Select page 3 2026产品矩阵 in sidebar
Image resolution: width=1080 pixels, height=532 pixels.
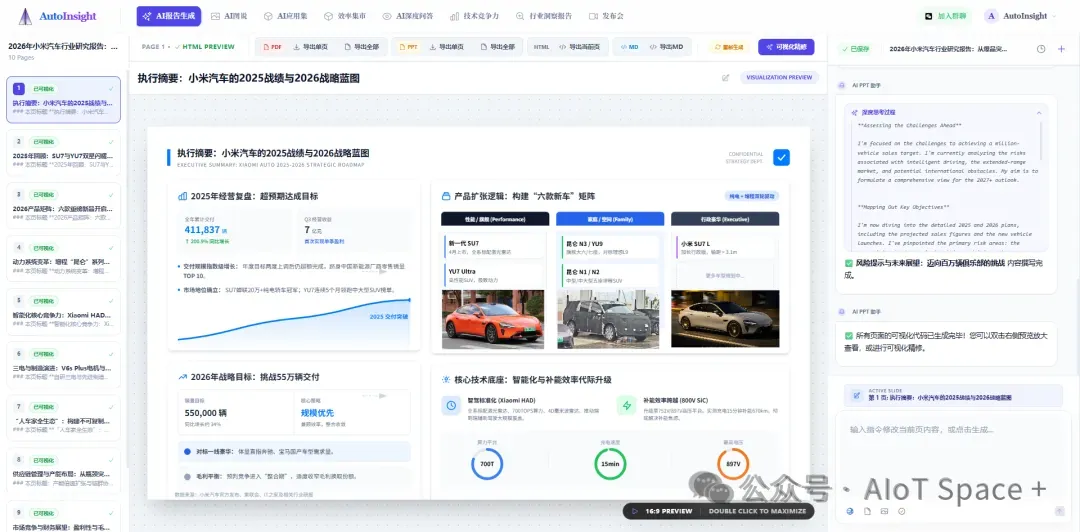[x=63, y=205]
